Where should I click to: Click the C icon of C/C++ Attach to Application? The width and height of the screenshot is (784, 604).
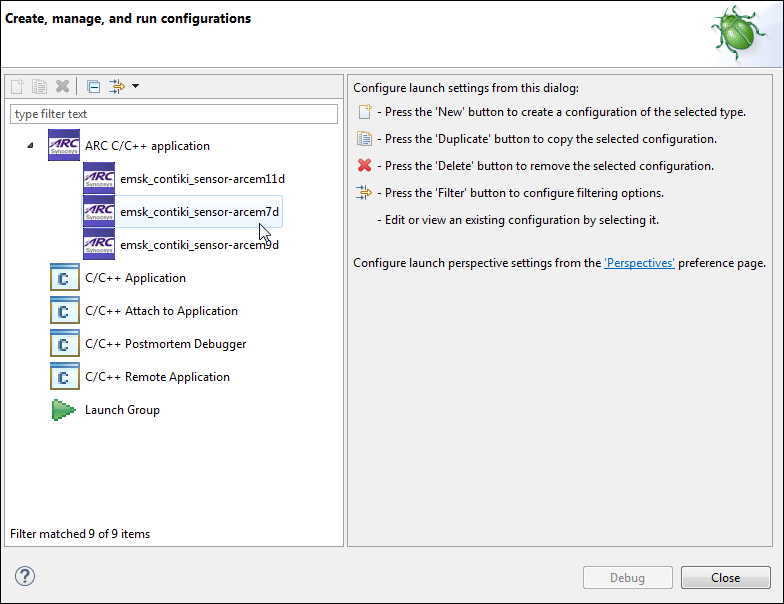(x=65, y=310)
